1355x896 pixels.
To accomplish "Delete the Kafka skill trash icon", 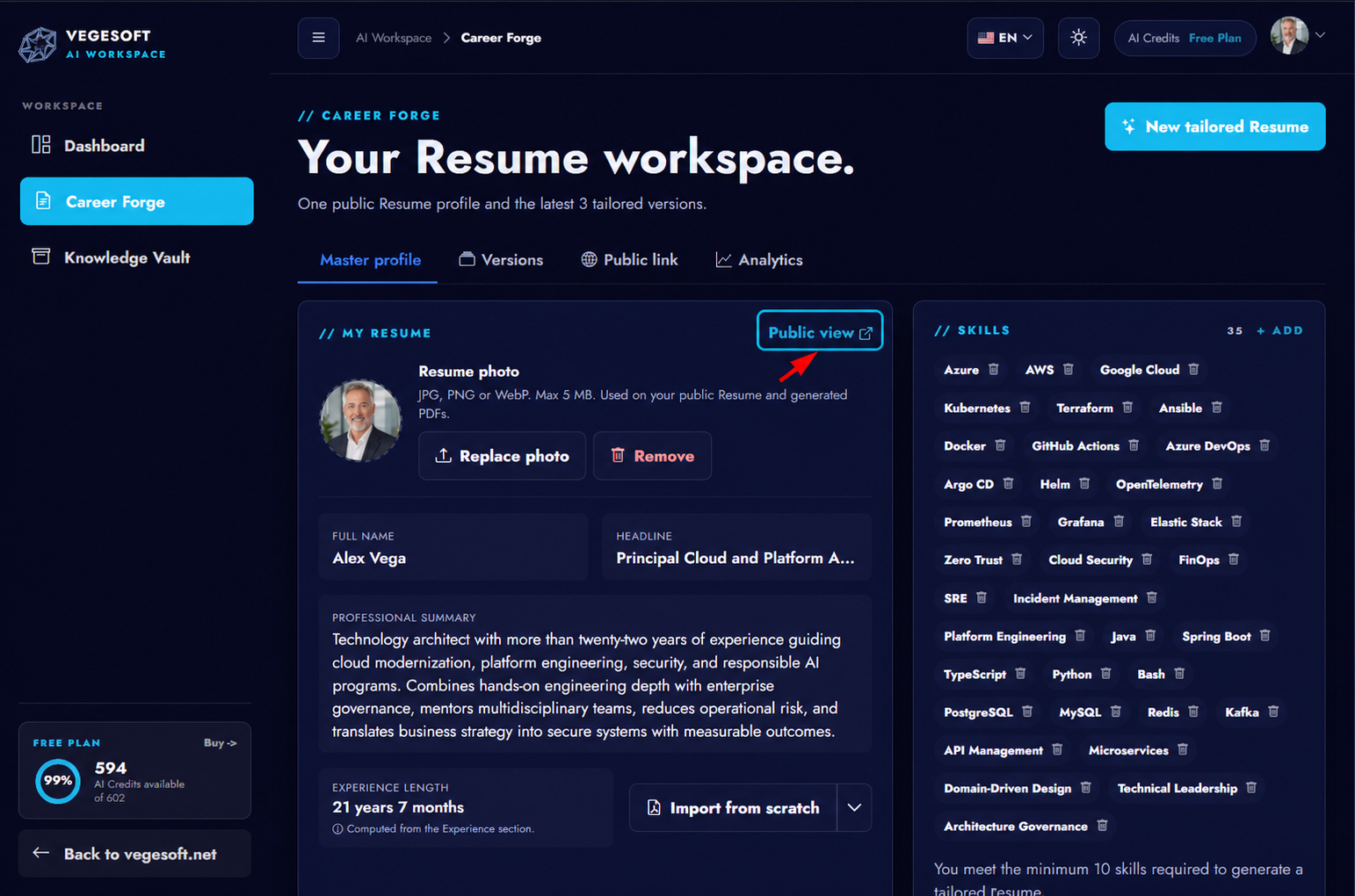I will pos(1273,712).
